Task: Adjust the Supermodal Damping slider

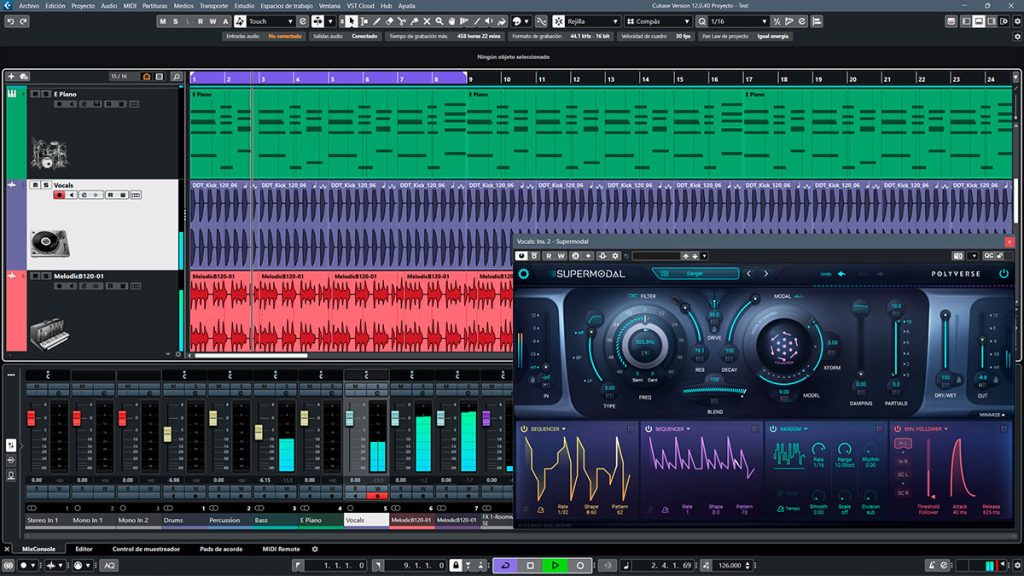Action: pos(861,344)
